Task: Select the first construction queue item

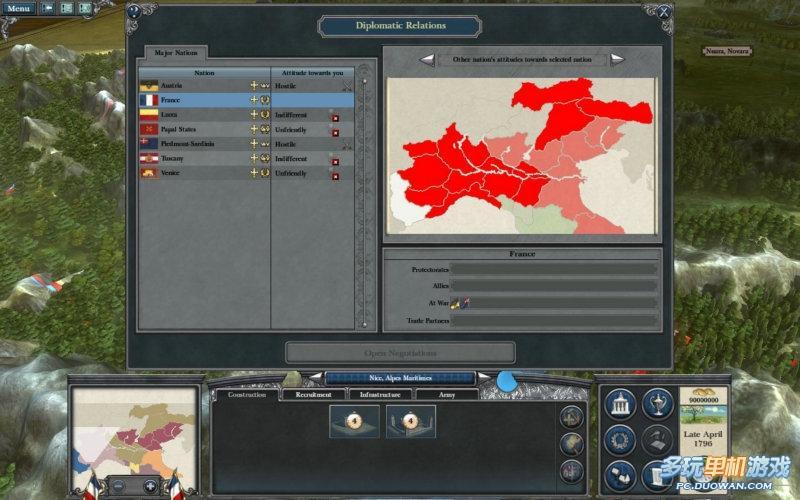Action: [354, 421]
